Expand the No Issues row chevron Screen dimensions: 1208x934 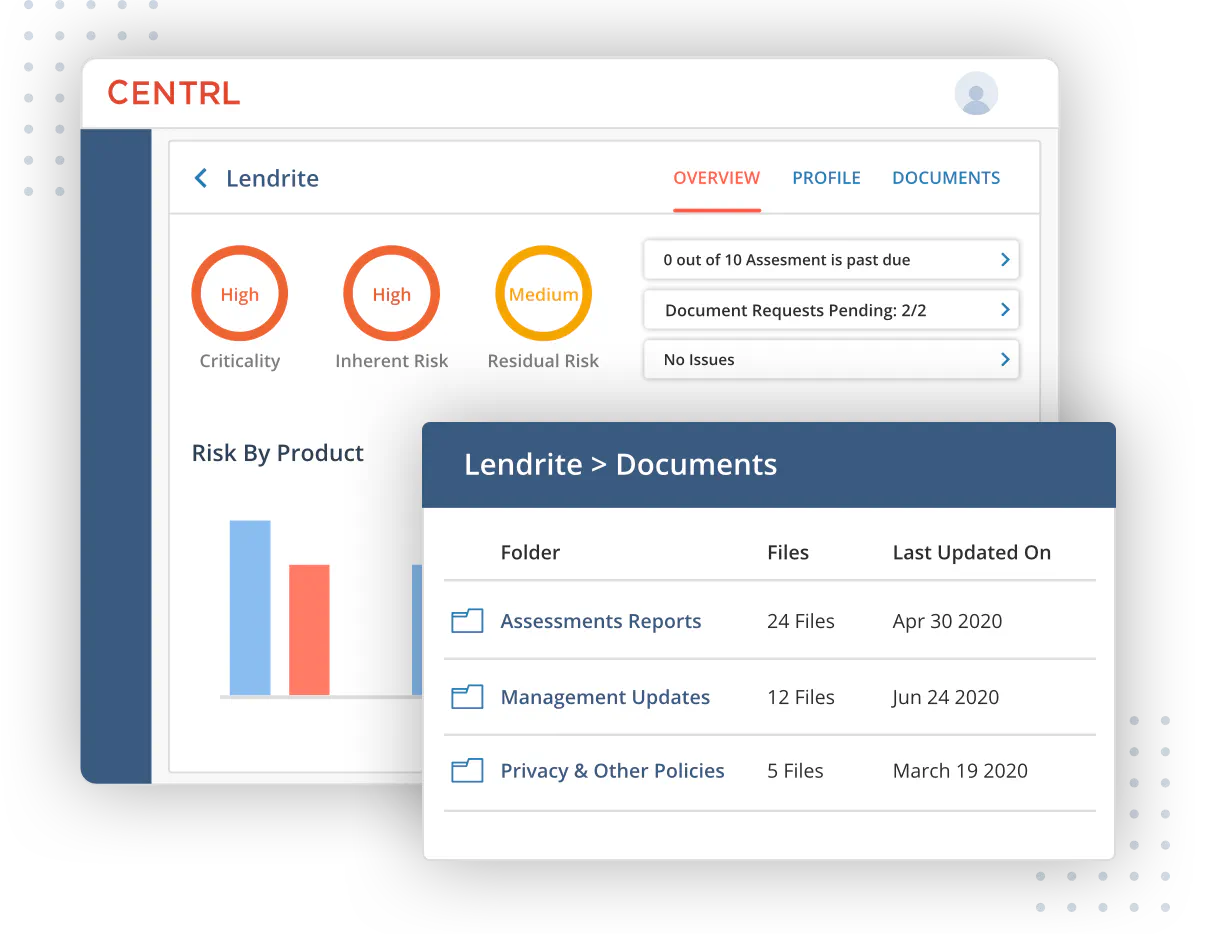[1005, 360]
